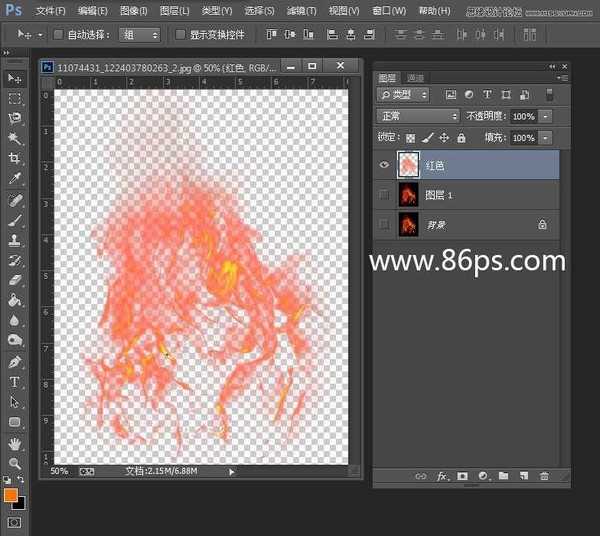Open the 组 auto-select target dropdown
600x536 pixels.
click(140, 34)
